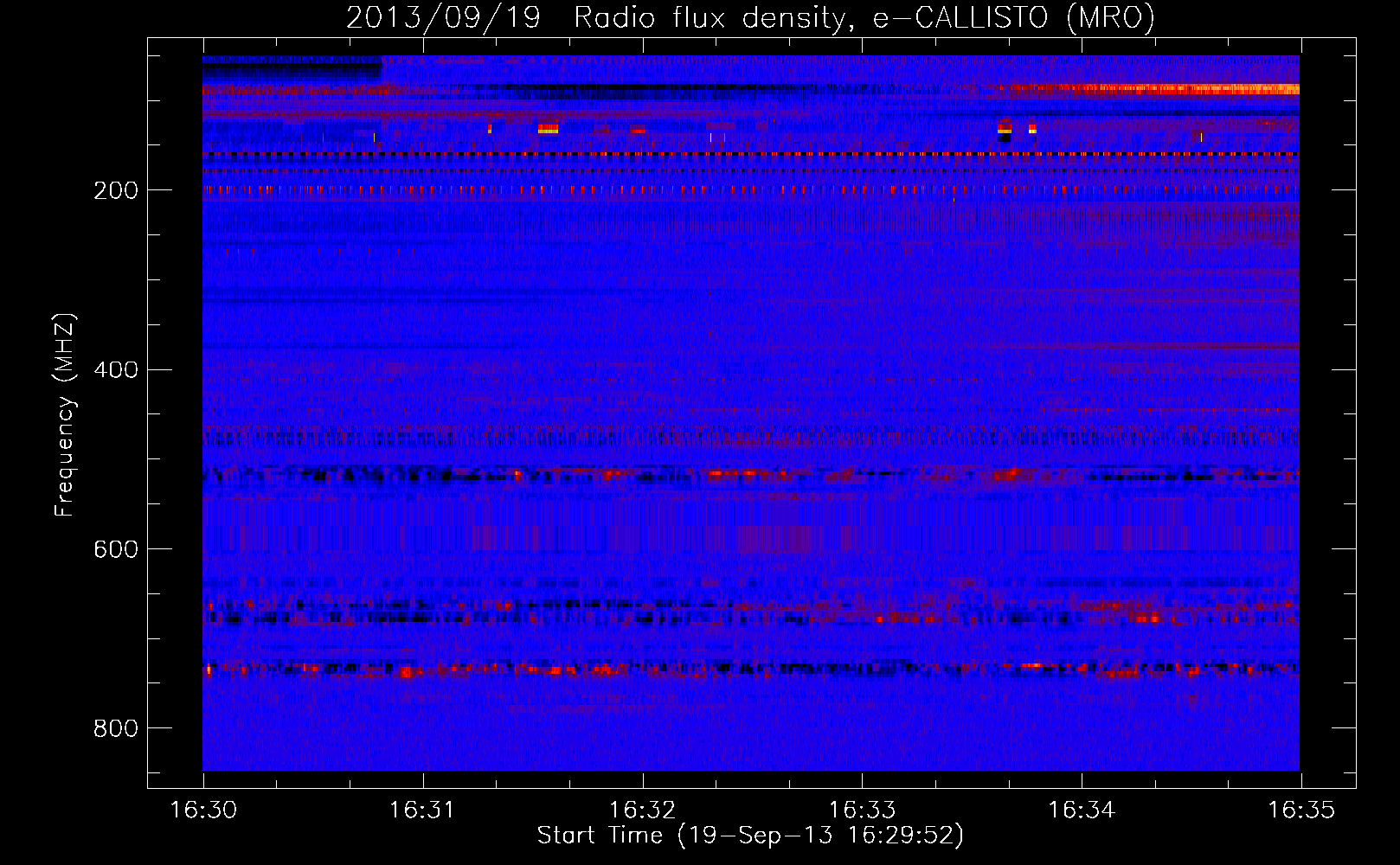Click the 16:33 time tick label
This screenshot has width=1400, height=865.
(862, 811)
